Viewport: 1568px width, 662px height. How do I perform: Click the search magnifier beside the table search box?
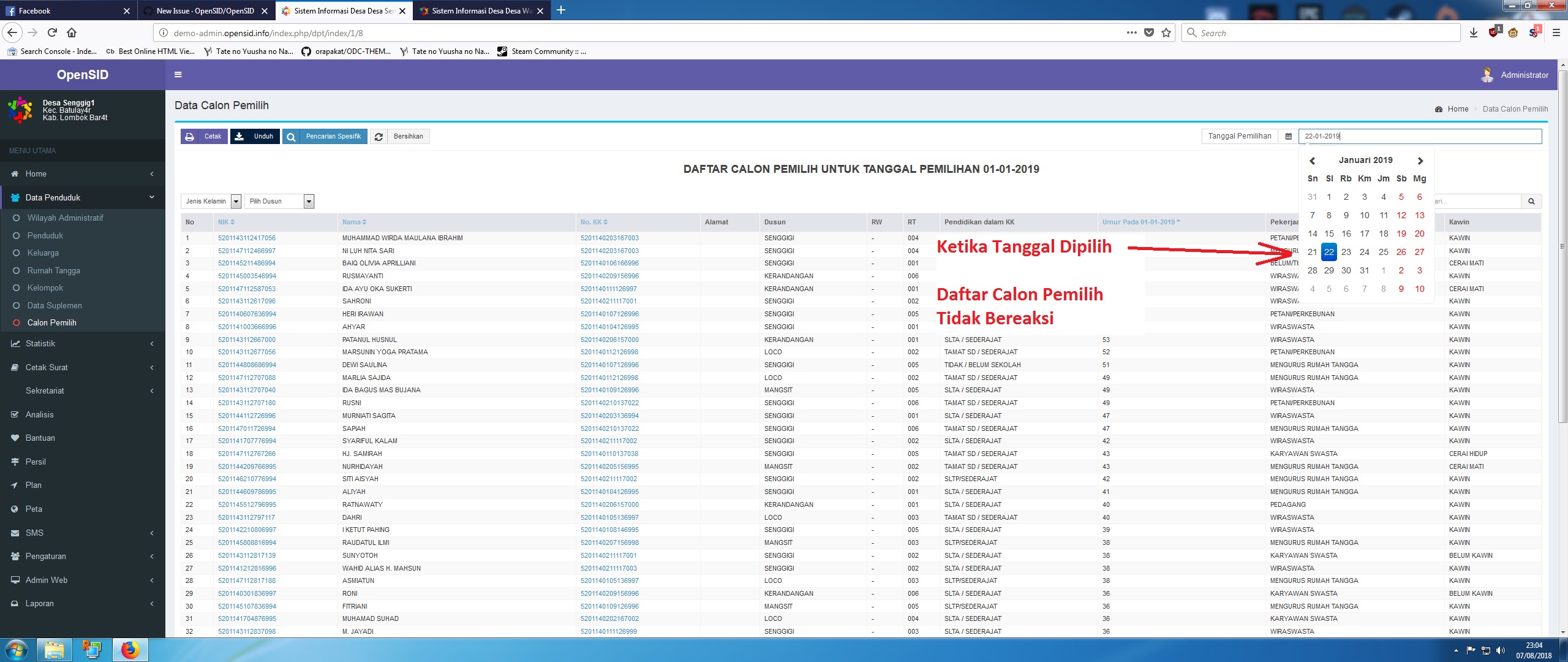pos(1531,201)
